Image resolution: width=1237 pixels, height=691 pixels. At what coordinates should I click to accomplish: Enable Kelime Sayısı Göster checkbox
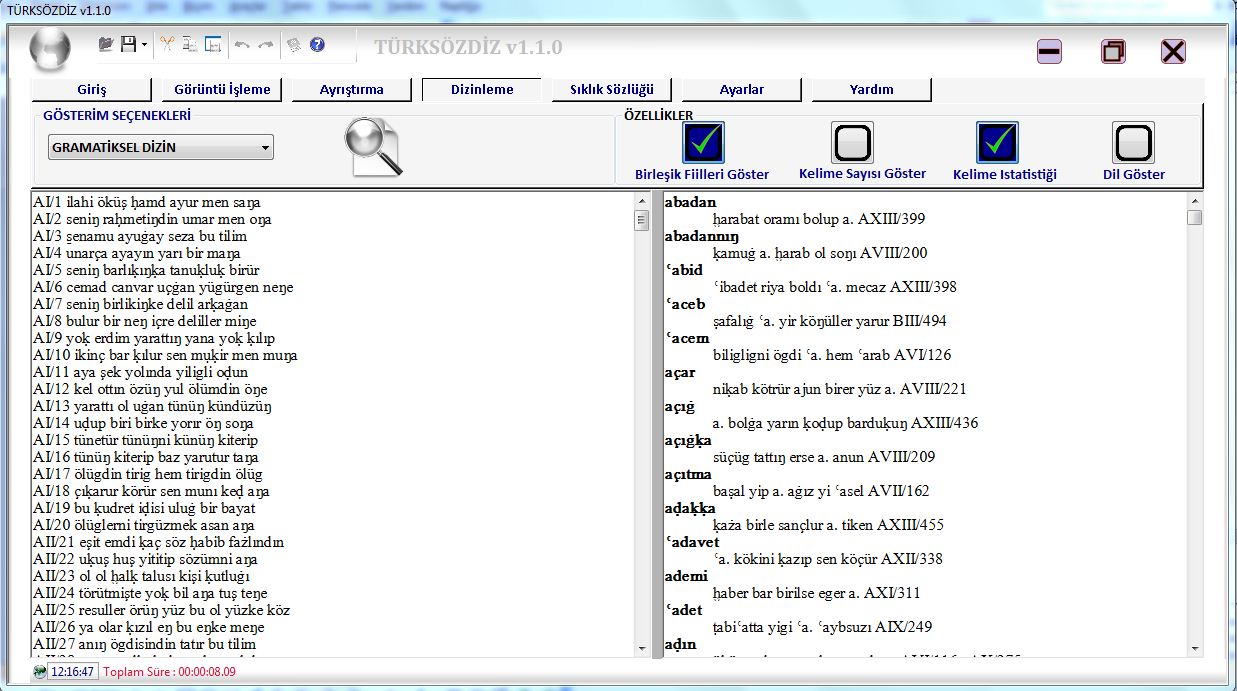pos(852,143)
